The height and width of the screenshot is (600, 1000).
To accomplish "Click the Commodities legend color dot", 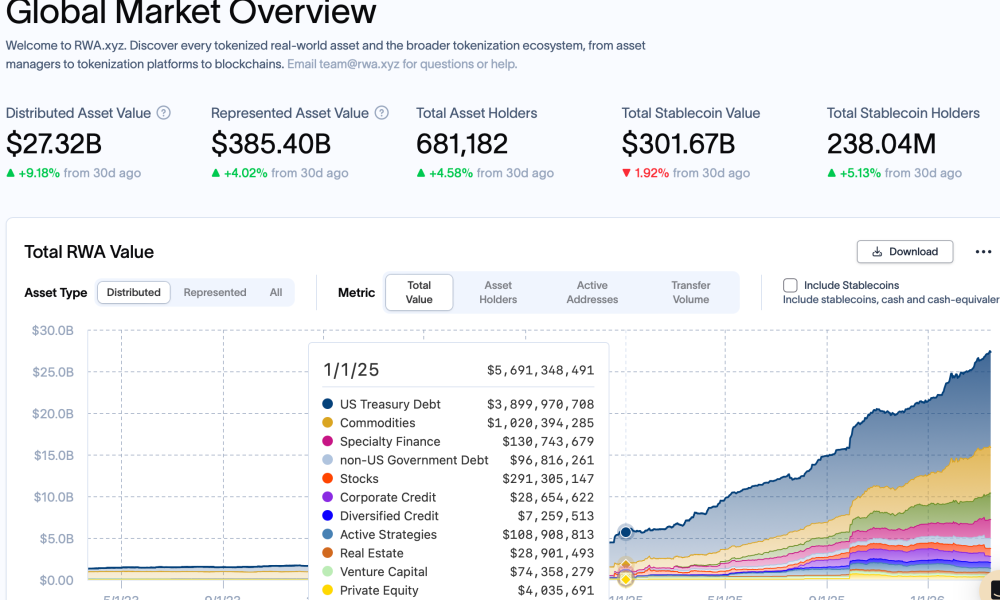I will 328,423.
